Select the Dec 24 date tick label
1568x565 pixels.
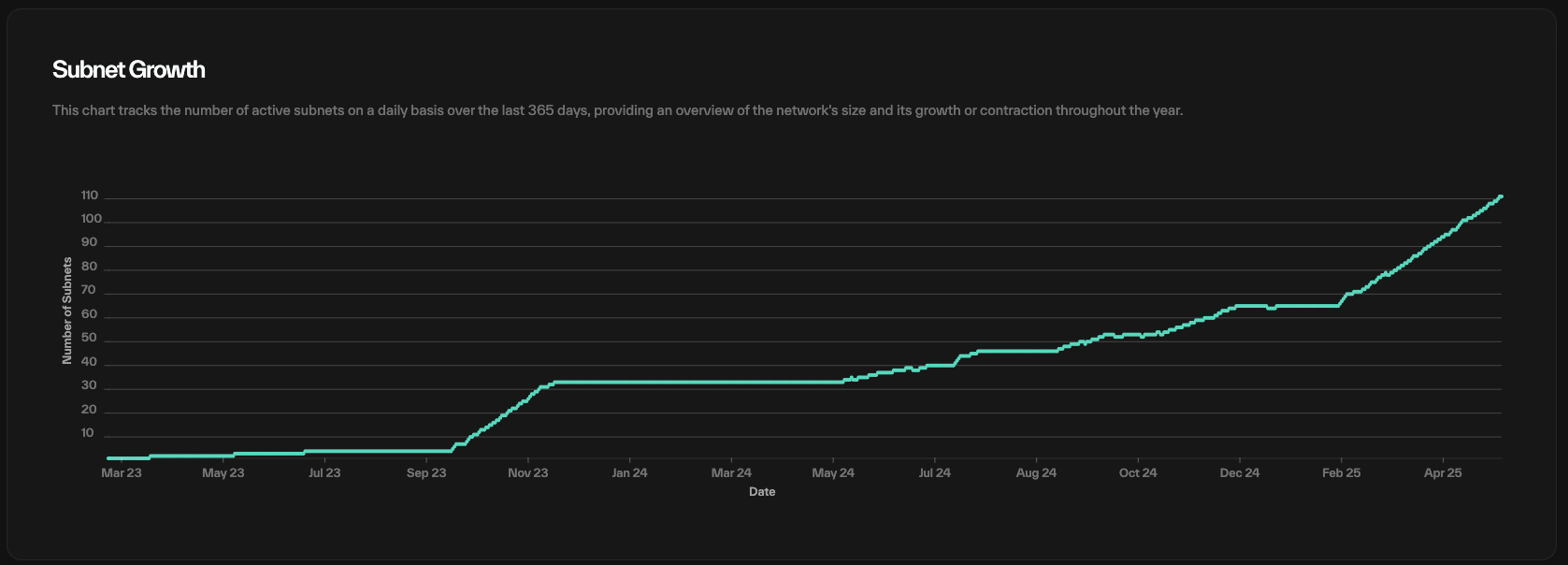pos(1239,473)
